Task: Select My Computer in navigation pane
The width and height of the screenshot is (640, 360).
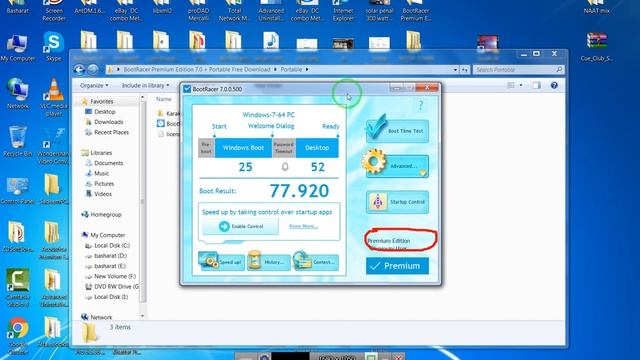Action: coord(107,235)
